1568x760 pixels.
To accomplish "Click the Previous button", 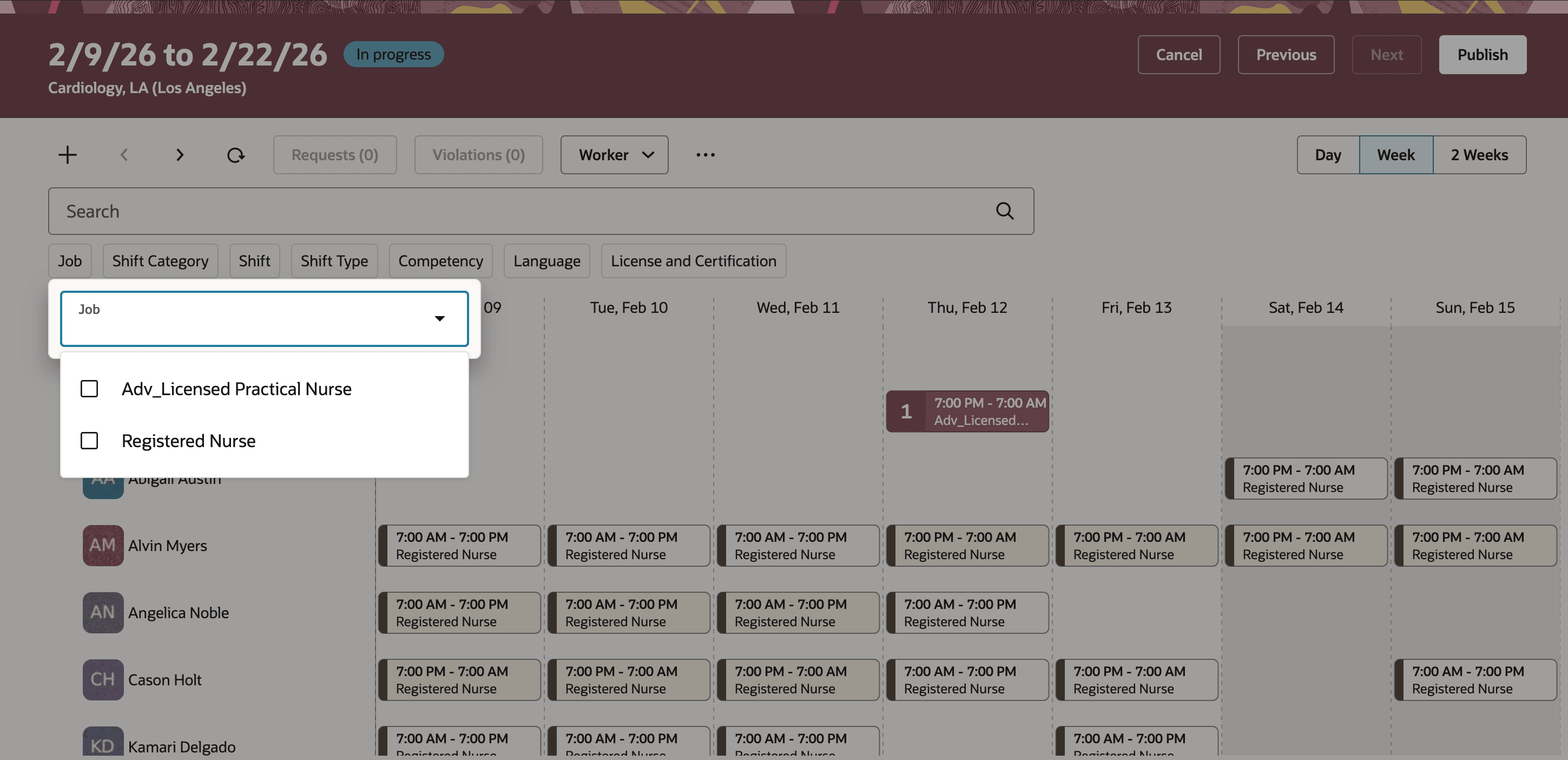I will (x=1286, y=54).
